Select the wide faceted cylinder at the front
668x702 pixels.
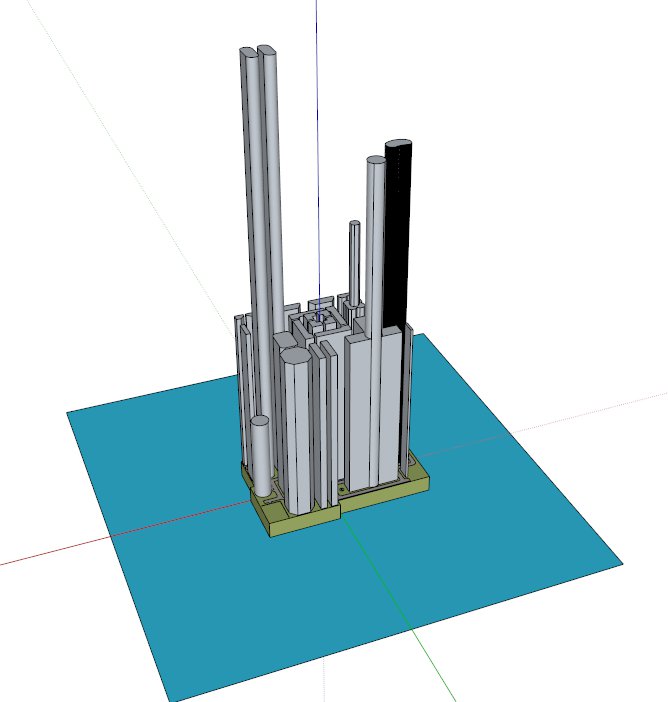pos(296,430)
